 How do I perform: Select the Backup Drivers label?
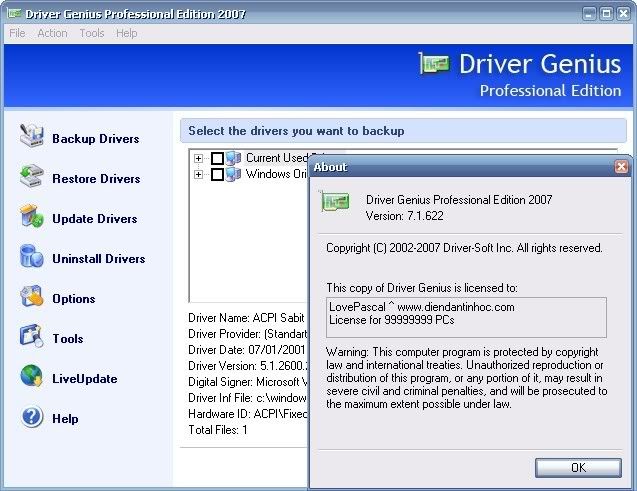[96, 138]
